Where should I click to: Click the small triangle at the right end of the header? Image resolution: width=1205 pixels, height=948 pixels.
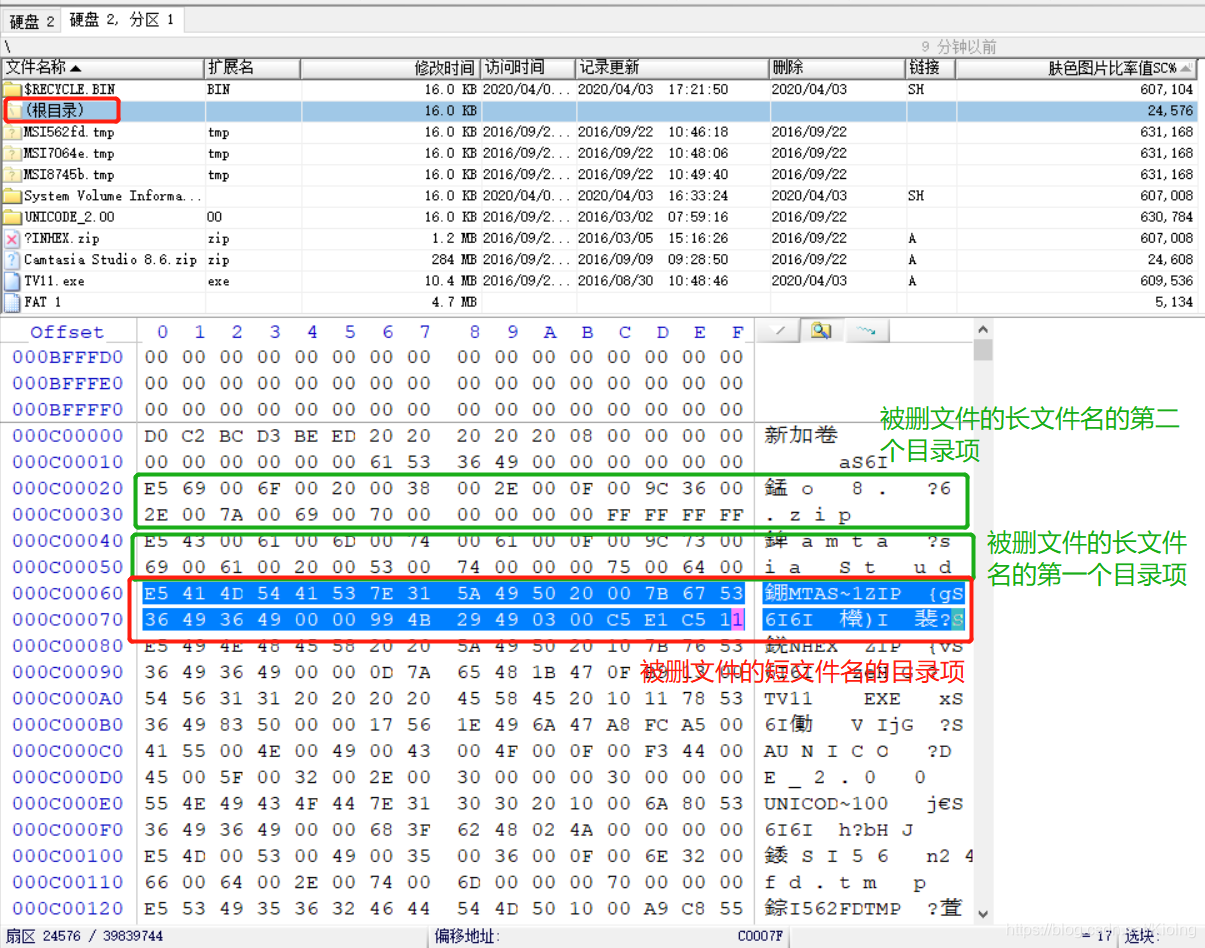1186,68
